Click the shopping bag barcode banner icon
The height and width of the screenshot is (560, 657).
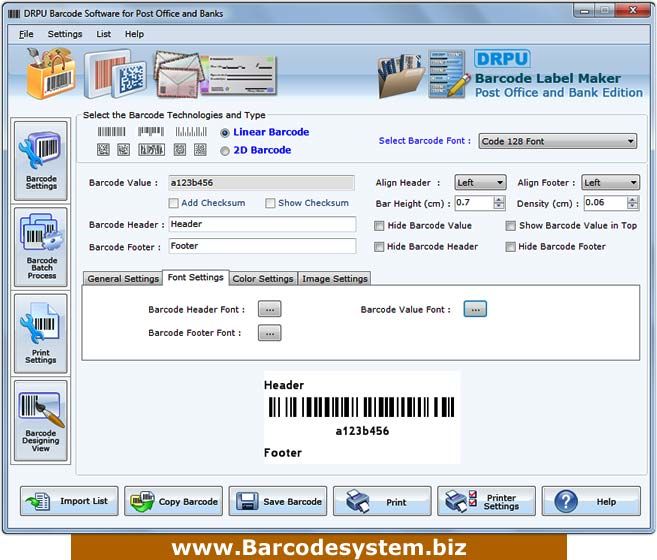[50, 73]
